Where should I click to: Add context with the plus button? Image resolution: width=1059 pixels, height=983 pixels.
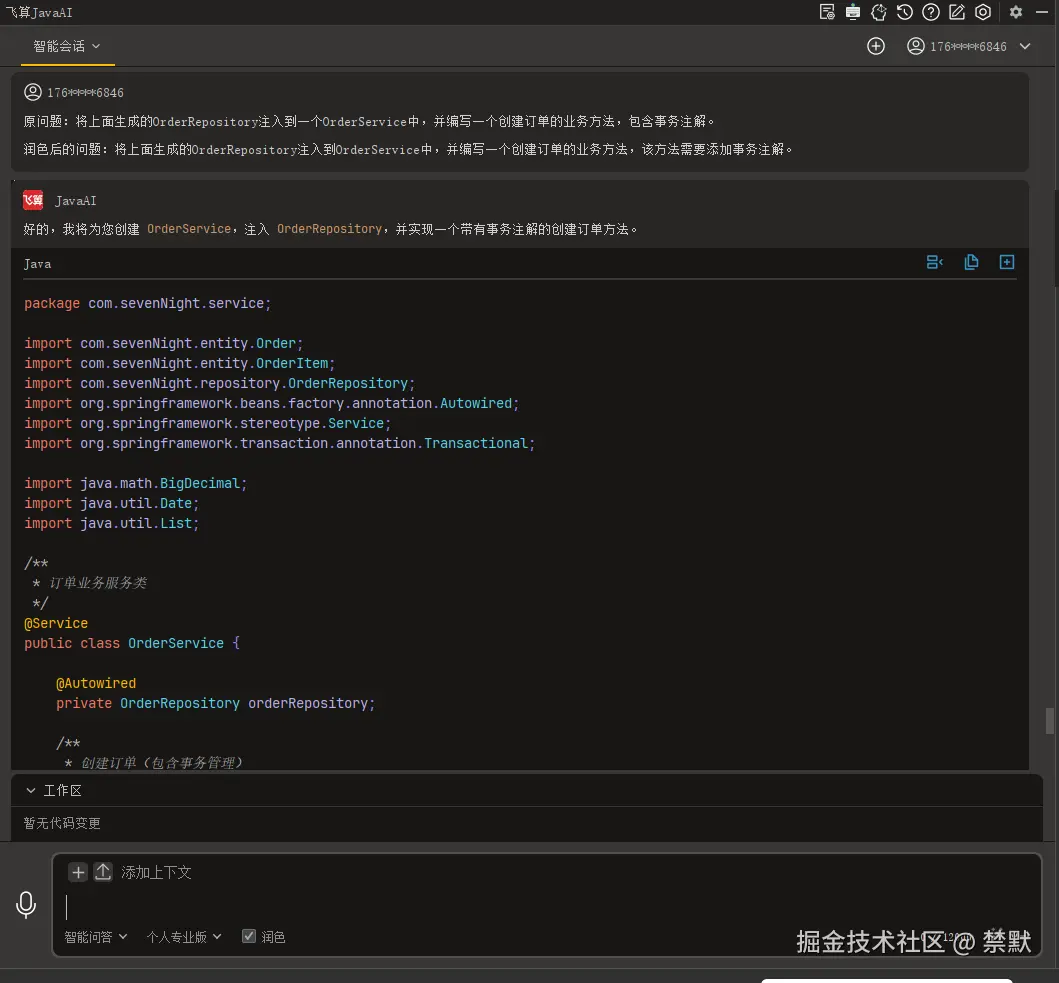78,872
